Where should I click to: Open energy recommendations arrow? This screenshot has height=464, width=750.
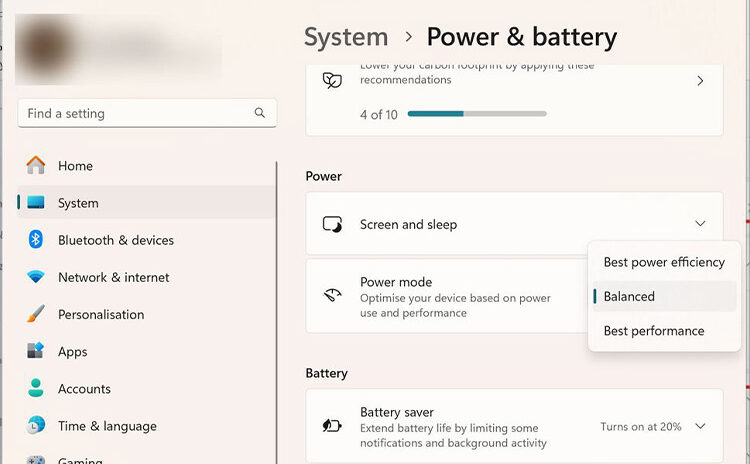(700, 81)
